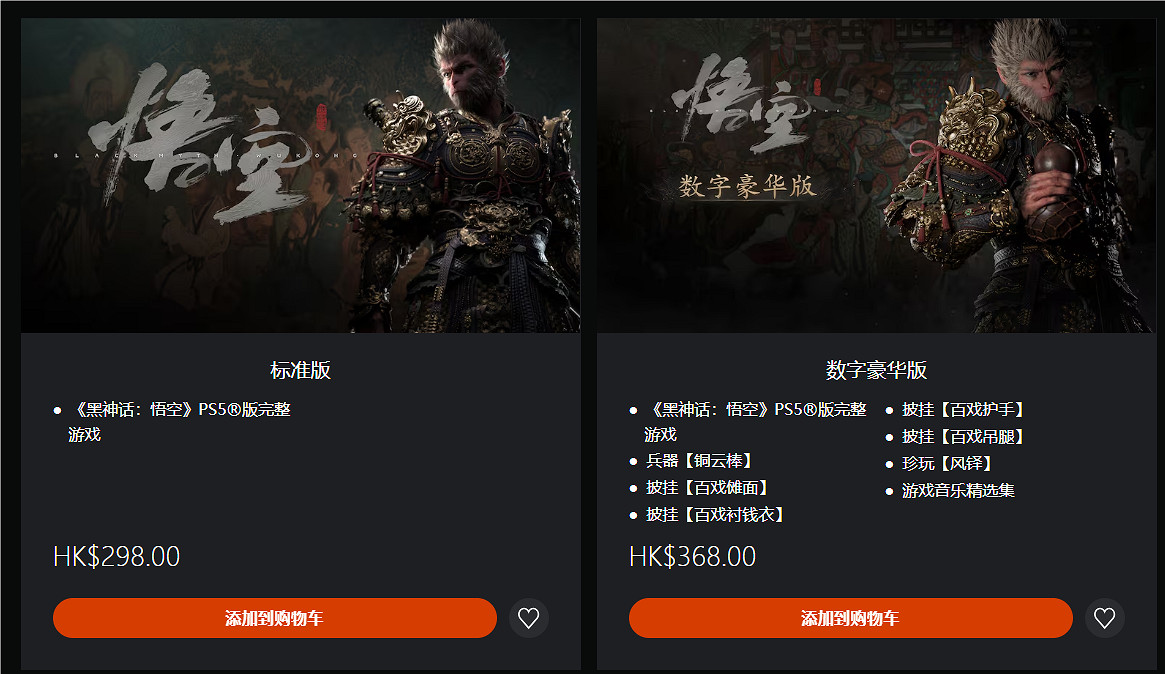Click the deluxe edition PS5 full game text
The height and width of the screenshot is (674, 1165).
756,421
